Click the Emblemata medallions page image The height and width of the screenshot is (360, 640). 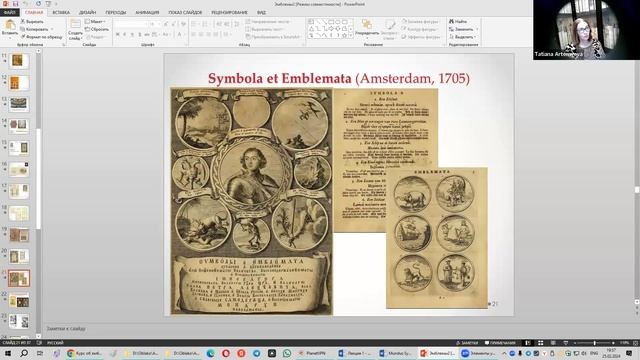click(437, 238)
